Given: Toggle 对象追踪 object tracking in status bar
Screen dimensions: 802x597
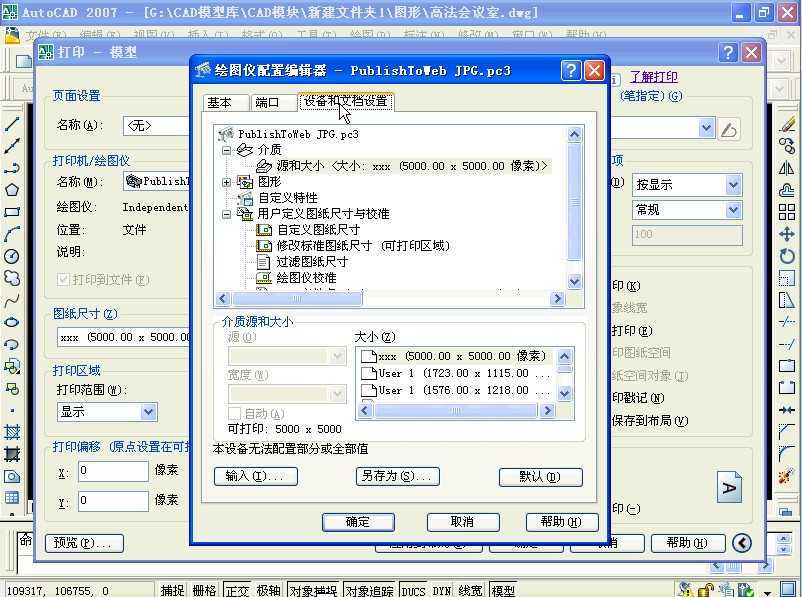Looking at the screenshot, I should tap(369, 590).
